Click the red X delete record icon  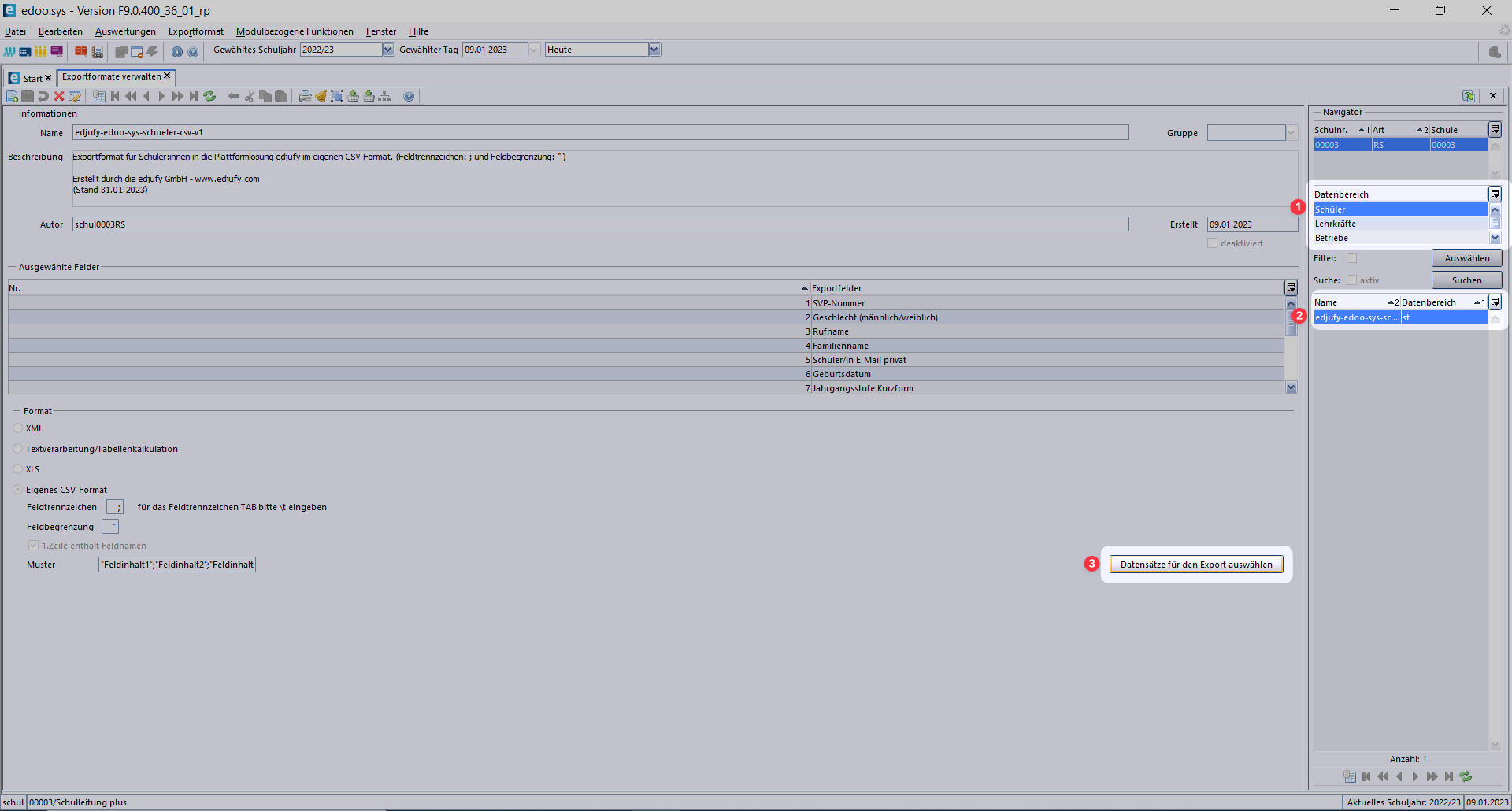[59, 96]
